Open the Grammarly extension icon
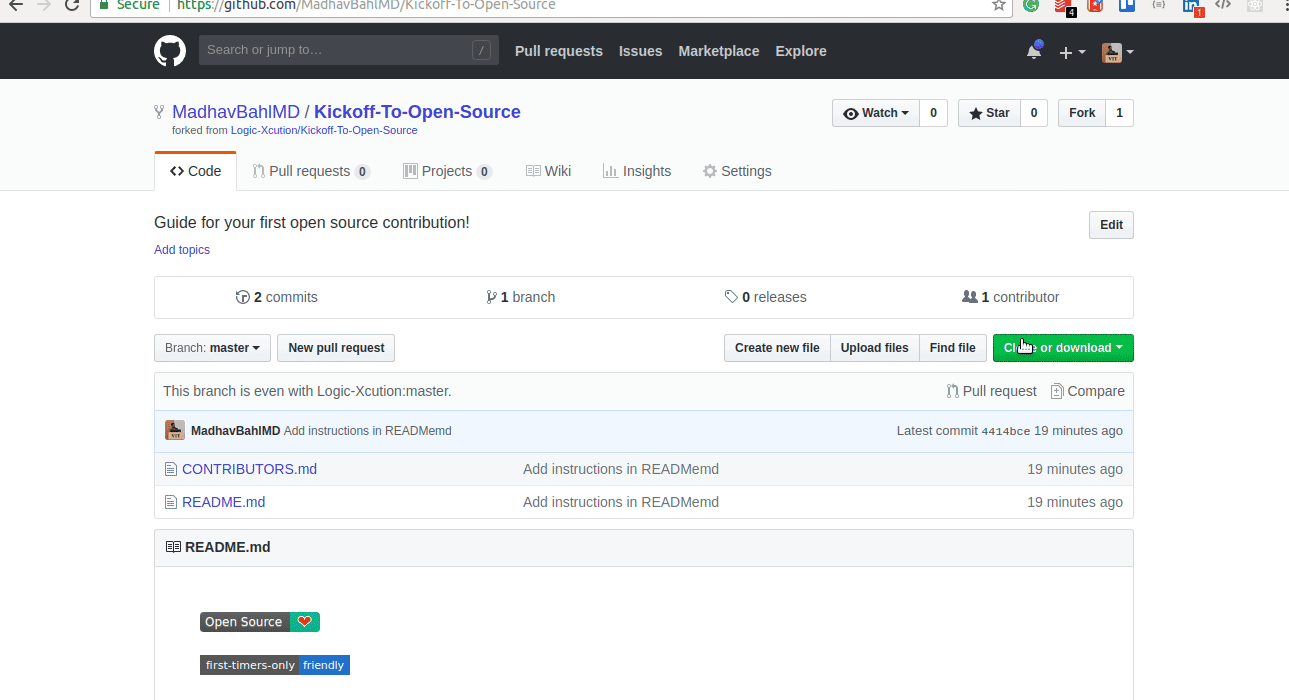The image size is (1289, 700). click(1031, 5)
